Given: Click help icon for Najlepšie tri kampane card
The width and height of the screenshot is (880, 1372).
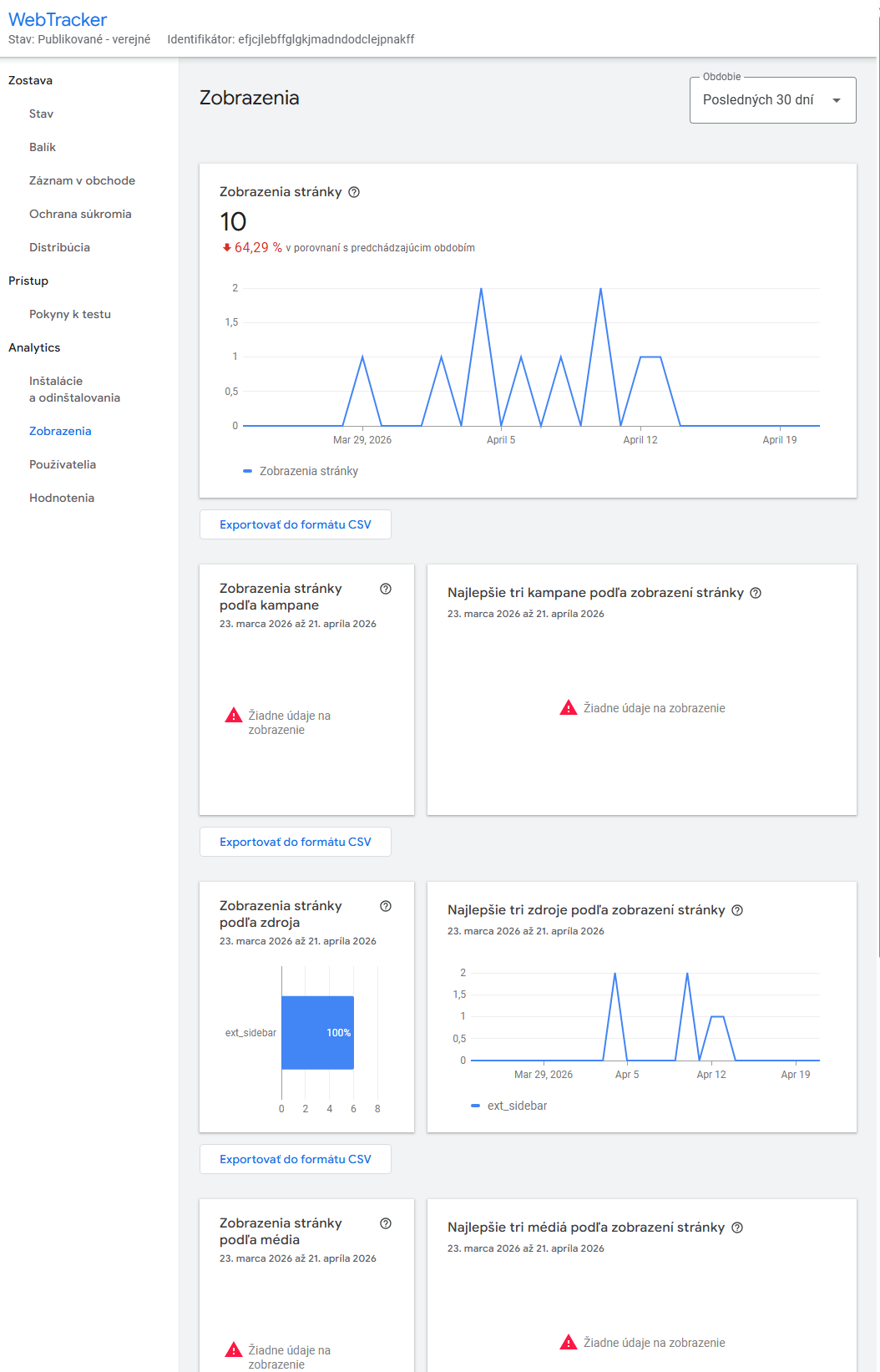Looking at the screenshot, I should pyautogui.click(x=756, y=593).
